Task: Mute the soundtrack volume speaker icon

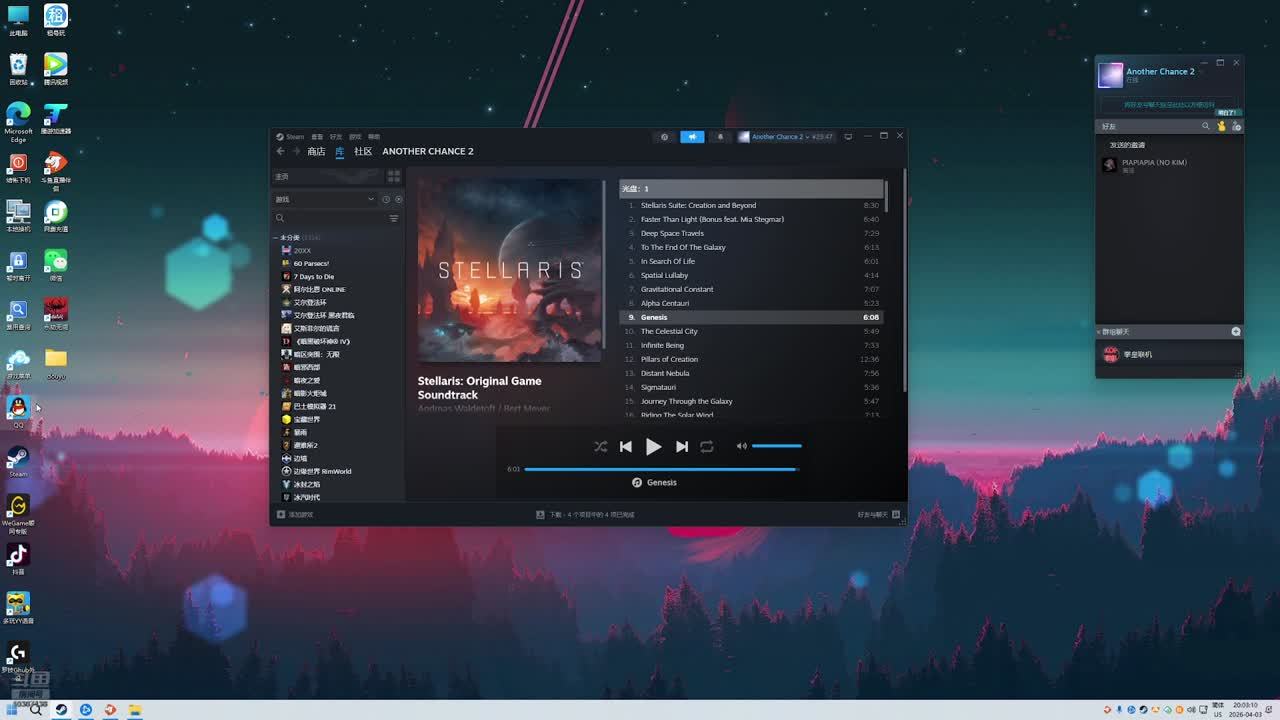Action: click(741, 446)
